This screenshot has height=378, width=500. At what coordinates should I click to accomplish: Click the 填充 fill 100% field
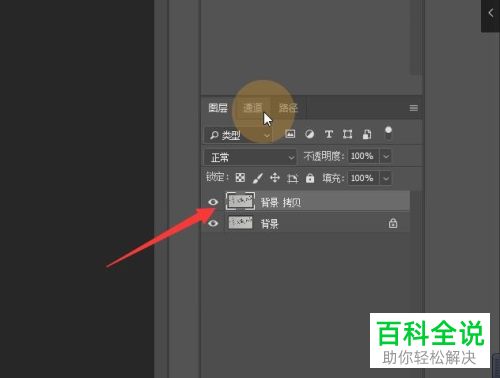click(363, 178)
